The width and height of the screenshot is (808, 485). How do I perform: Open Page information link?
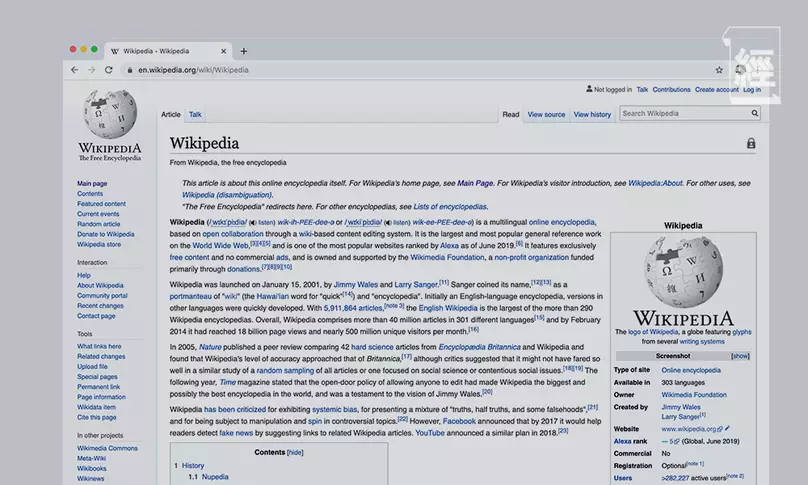pos(102,397)
